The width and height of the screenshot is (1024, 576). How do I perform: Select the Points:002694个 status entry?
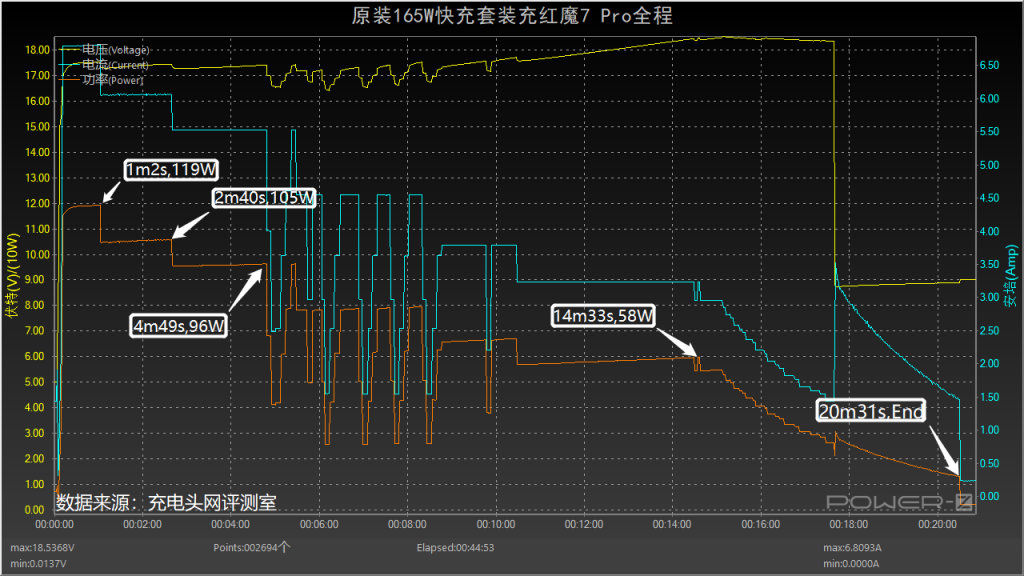(x=251, y=547)
